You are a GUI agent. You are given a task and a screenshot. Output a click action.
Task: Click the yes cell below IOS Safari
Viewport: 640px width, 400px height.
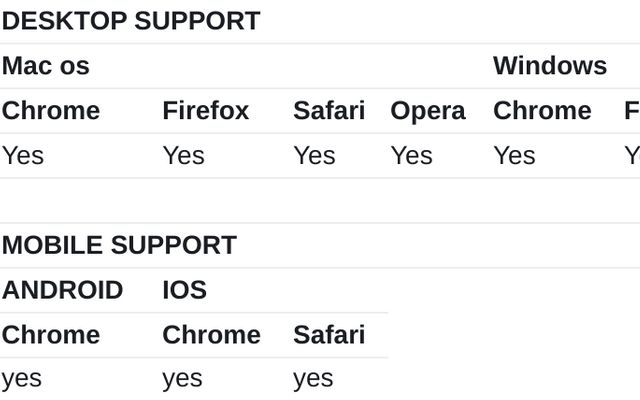[313, 380]
